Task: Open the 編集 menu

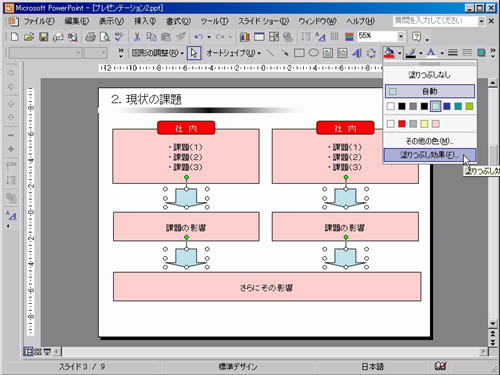Action: click(77, 21)
